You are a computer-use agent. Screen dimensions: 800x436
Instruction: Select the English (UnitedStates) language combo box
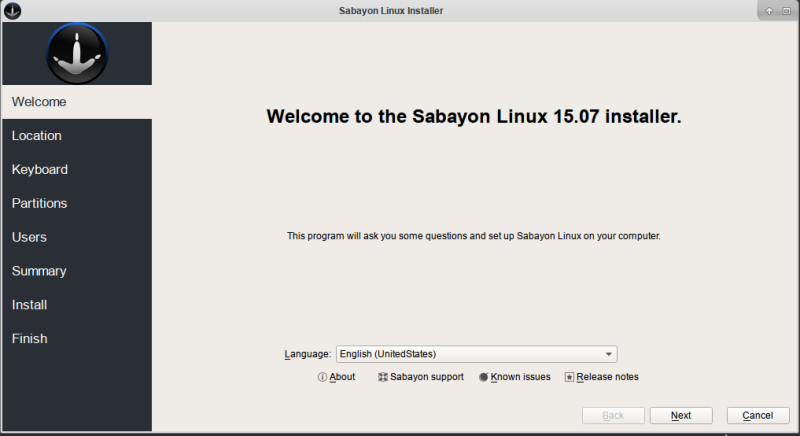(477, 354)
